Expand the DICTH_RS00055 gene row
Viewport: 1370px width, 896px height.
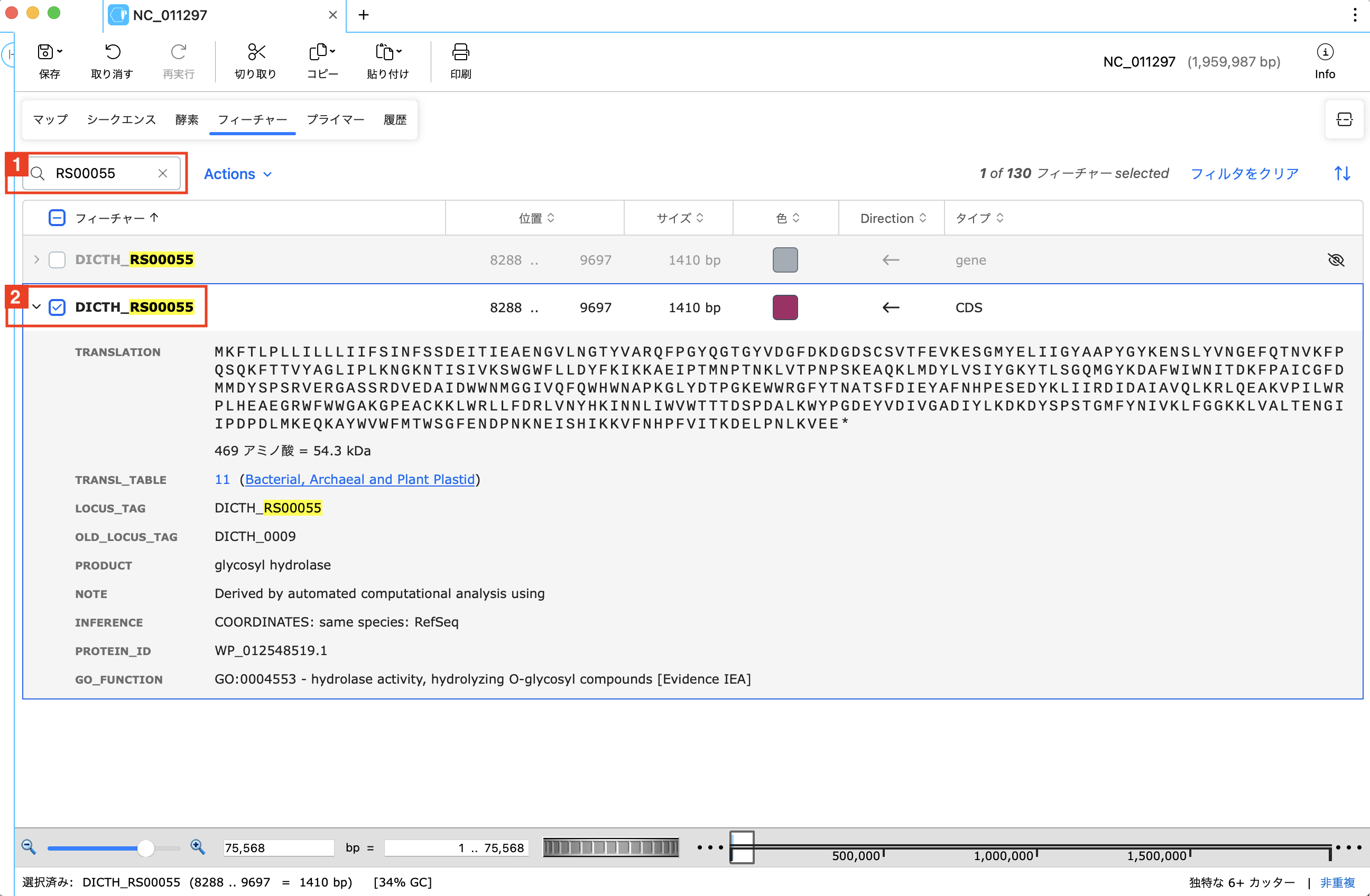(x=36, y=260)
